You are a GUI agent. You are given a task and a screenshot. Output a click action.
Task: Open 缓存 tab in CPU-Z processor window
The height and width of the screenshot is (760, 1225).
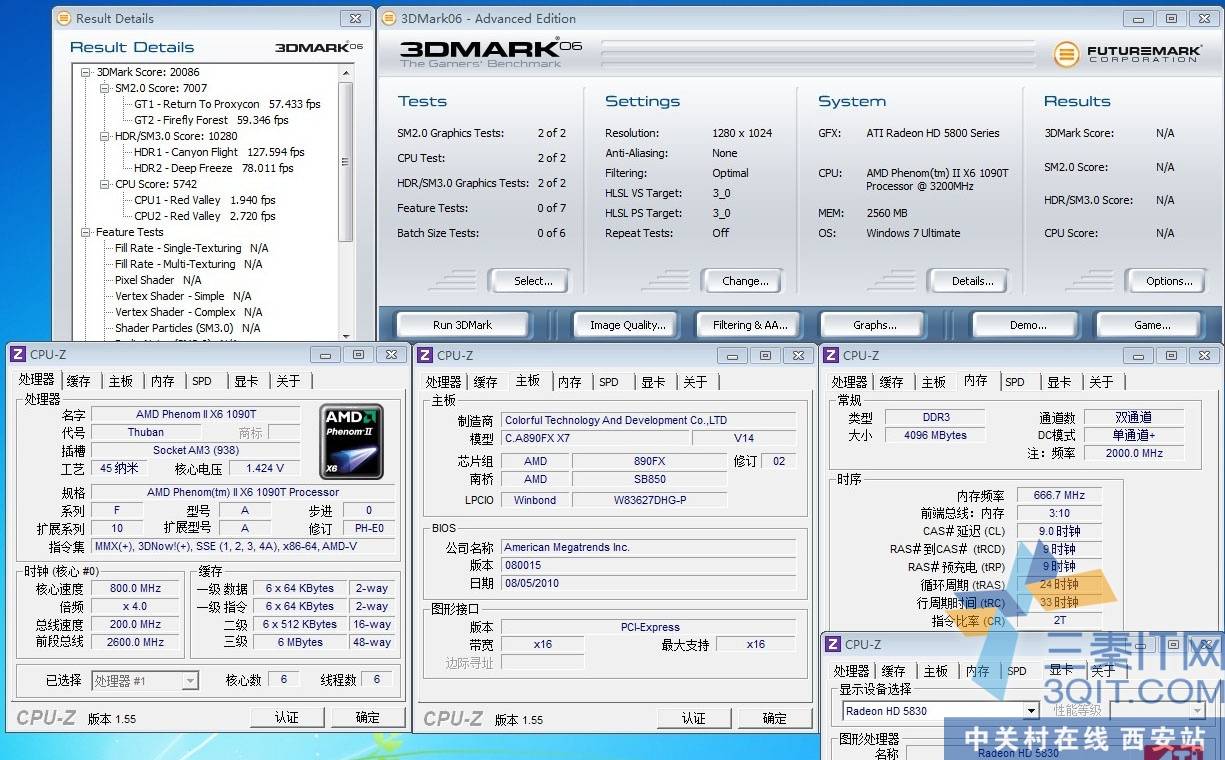pos(78,381)
